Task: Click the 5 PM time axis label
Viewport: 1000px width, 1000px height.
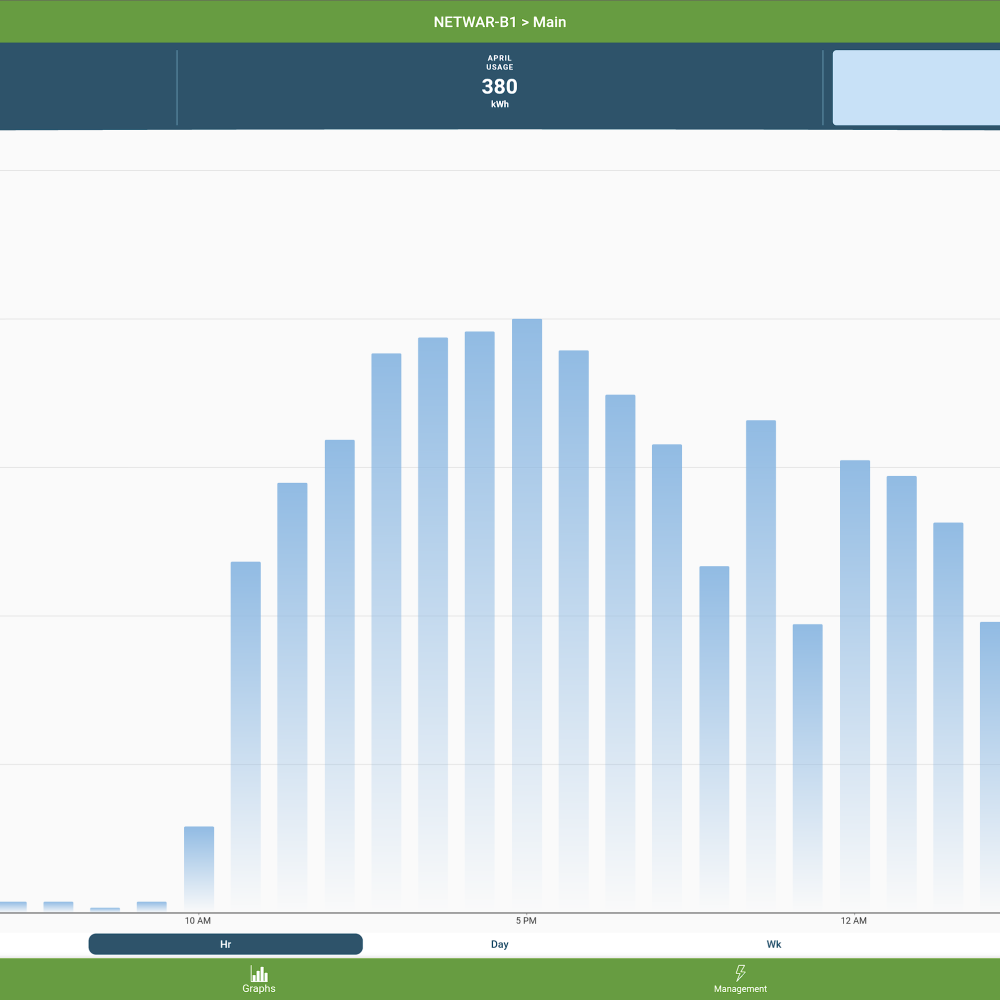Action: pyautogui.click(x=526, y=920)
